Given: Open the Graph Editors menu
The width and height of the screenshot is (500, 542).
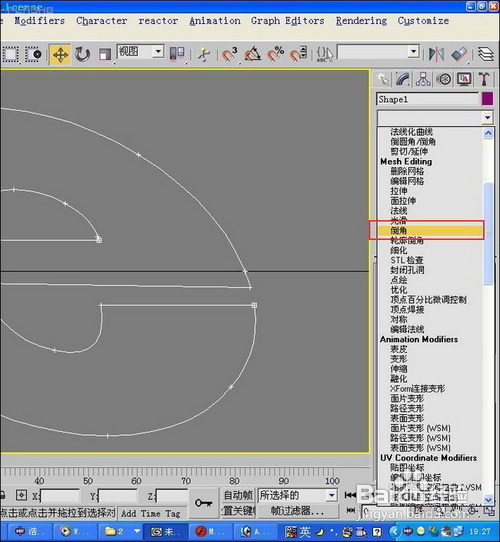Looking at the screenshot, I should [288, 21].
